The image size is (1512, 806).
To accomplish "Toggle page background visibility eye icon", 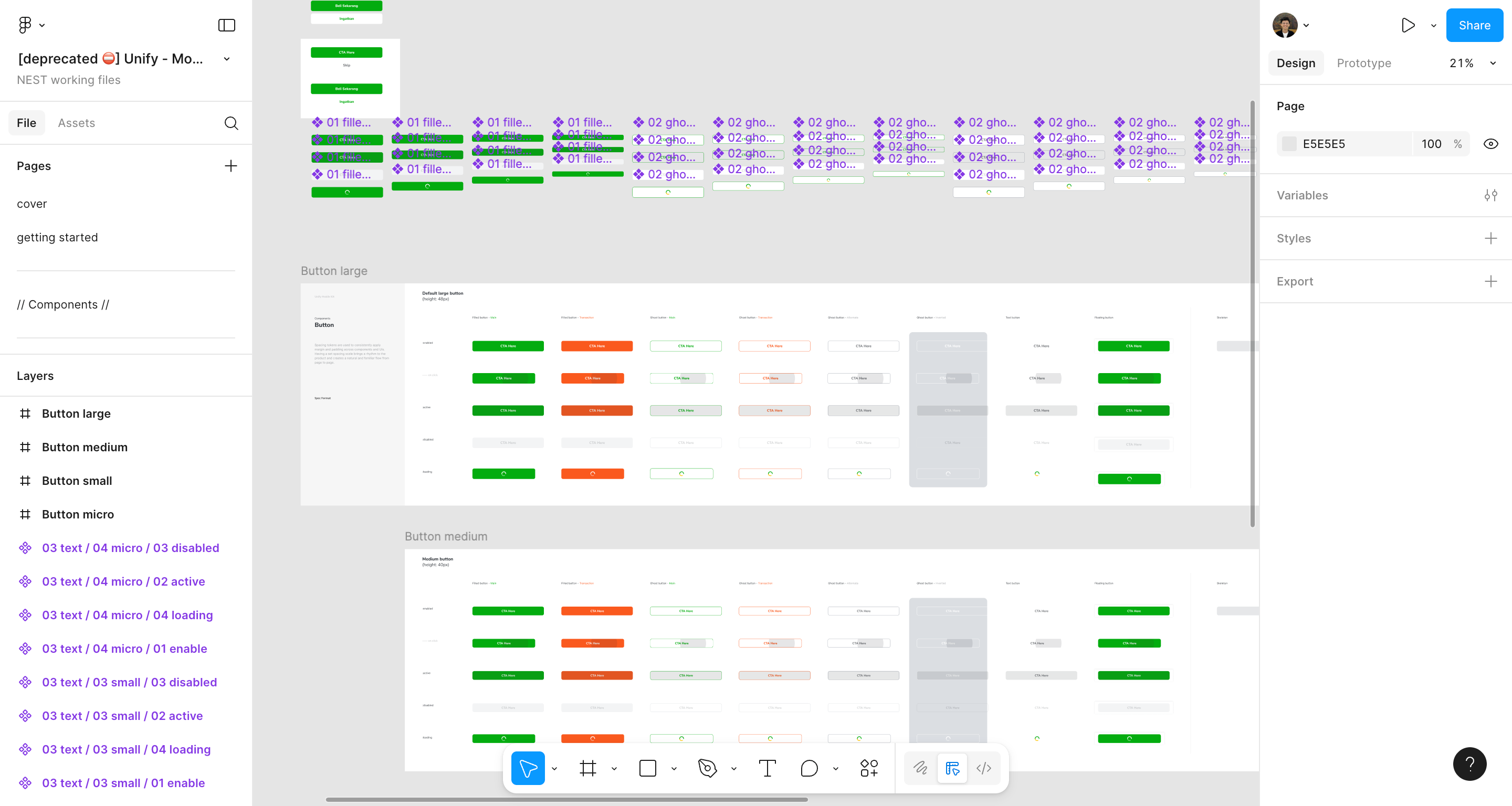I will [1490, 144].
